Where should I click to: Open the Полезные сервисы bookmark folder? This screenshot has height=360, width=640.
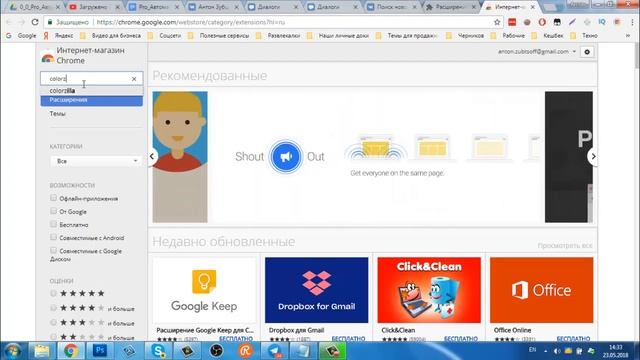point(219,36)
